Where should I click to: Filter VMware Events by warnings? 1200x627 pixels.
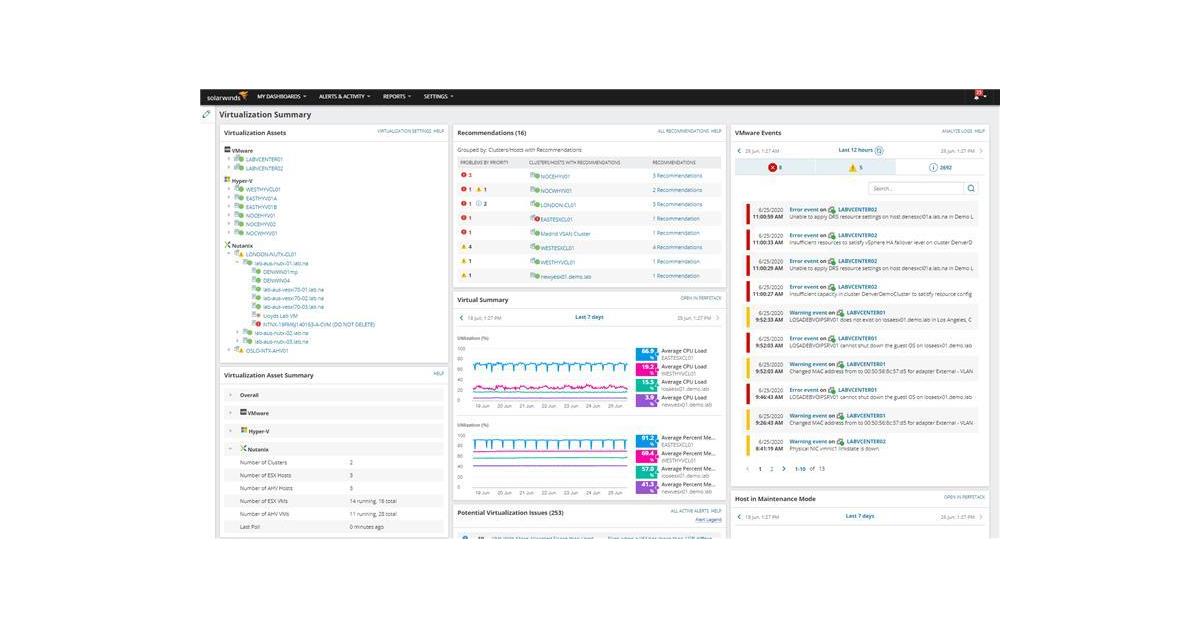click(855, 167)
